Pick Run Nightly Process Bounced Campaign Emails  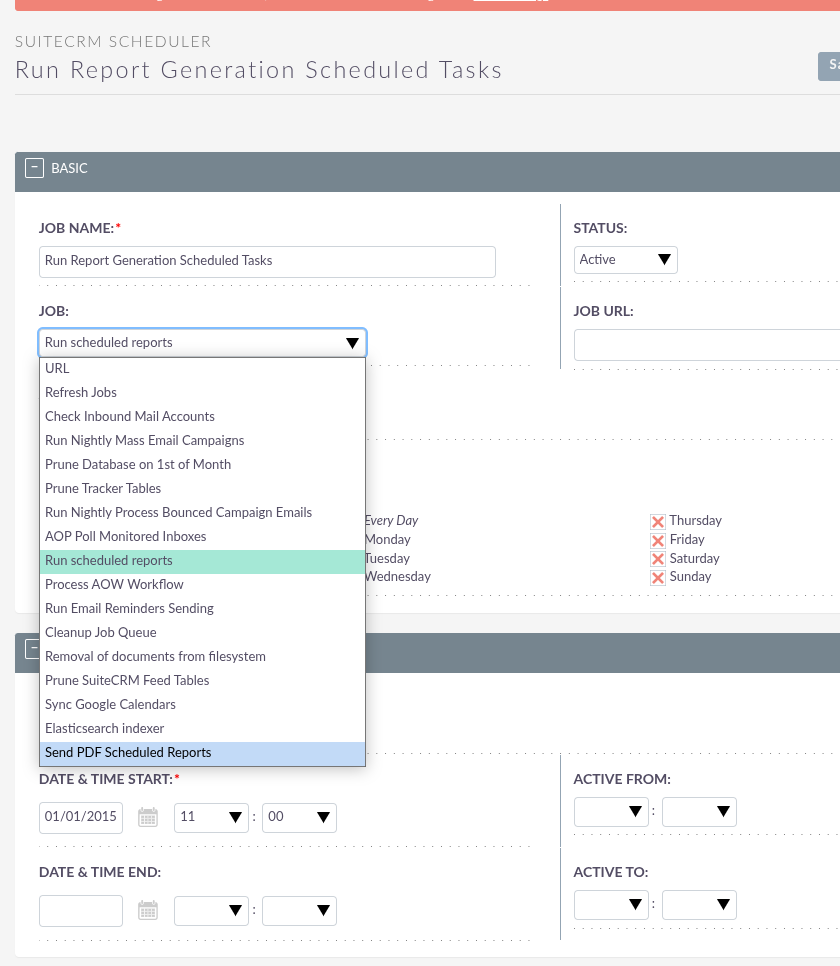pyautogui.click(x=202, y=513)
